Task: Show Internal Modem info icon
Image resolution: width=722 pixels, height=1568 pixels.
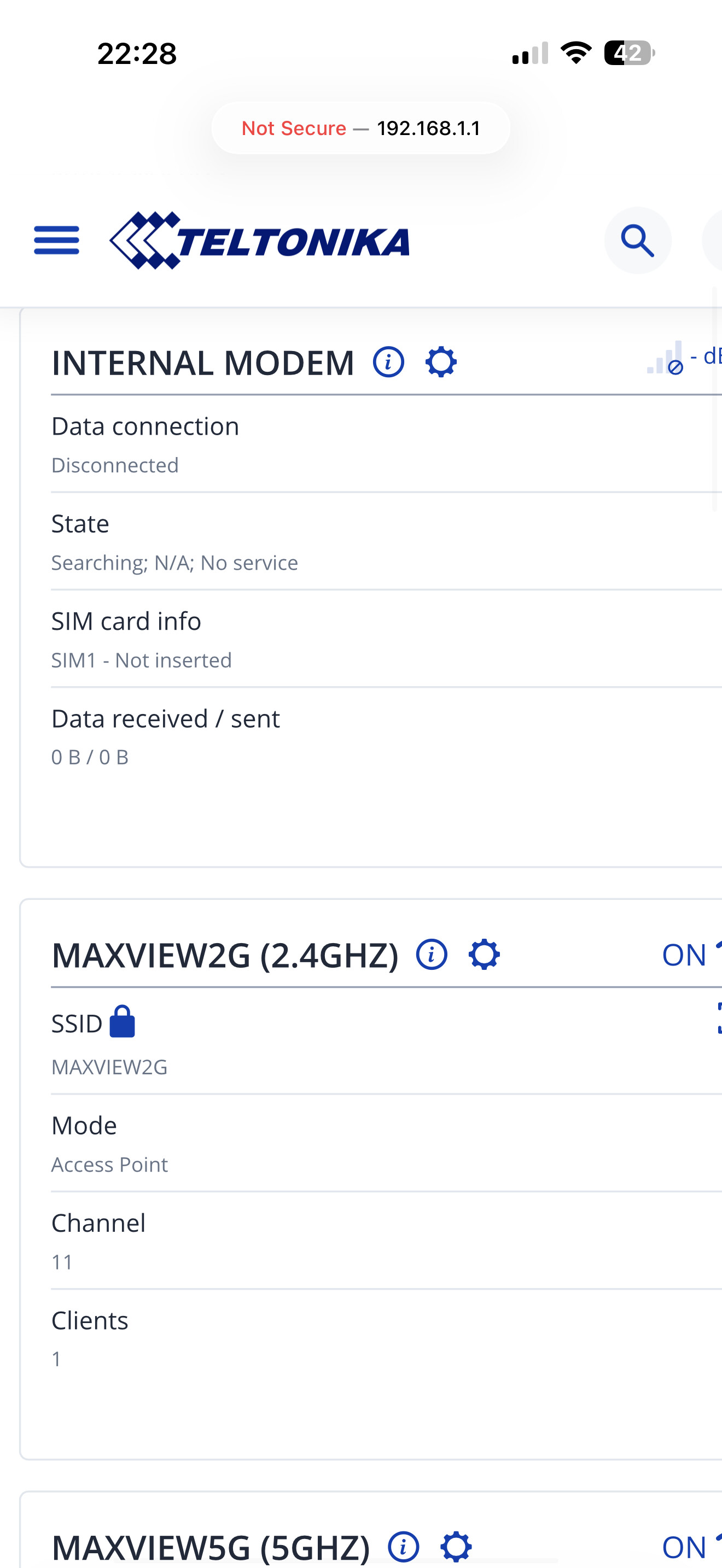Action: [x=388, y=362]
